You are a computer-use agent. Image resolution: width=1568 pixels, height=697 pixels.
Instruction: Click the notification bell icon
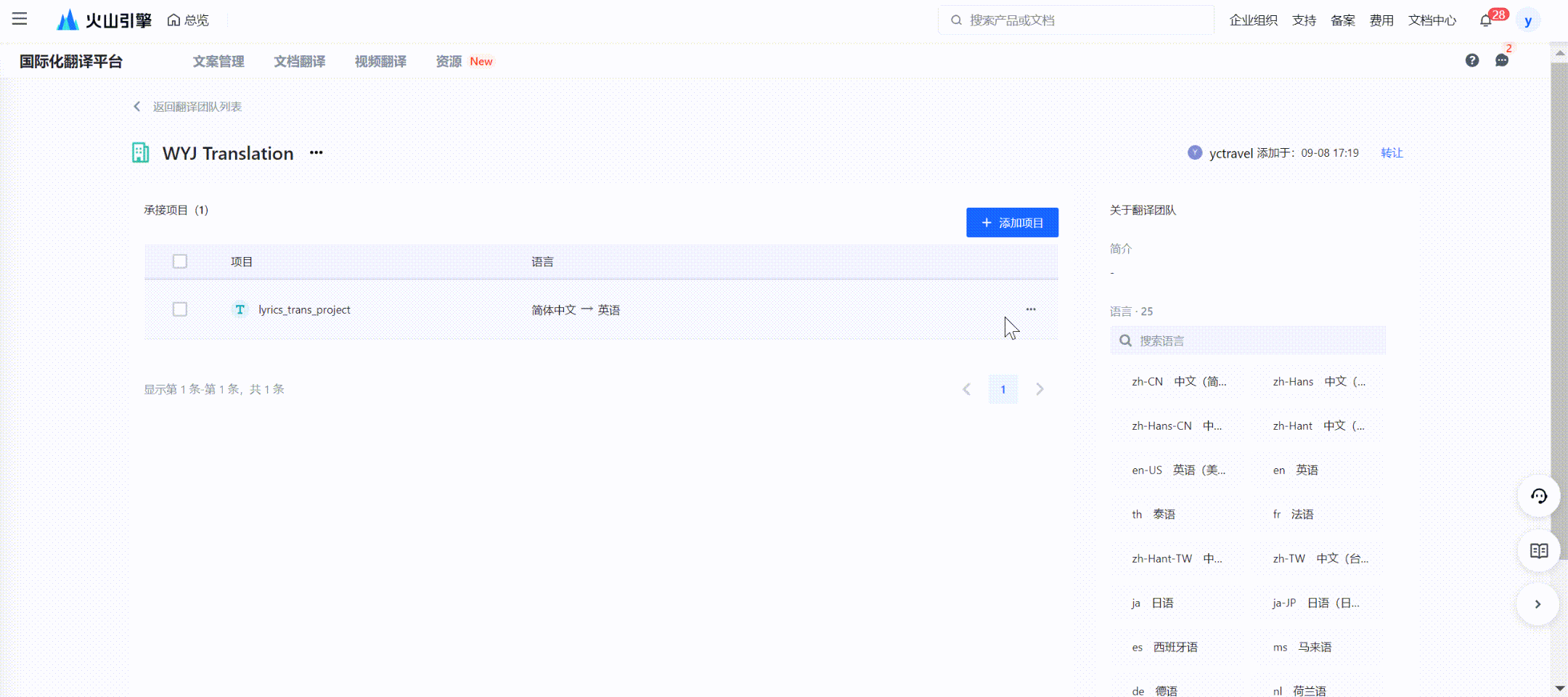[x=1485, y=20]
